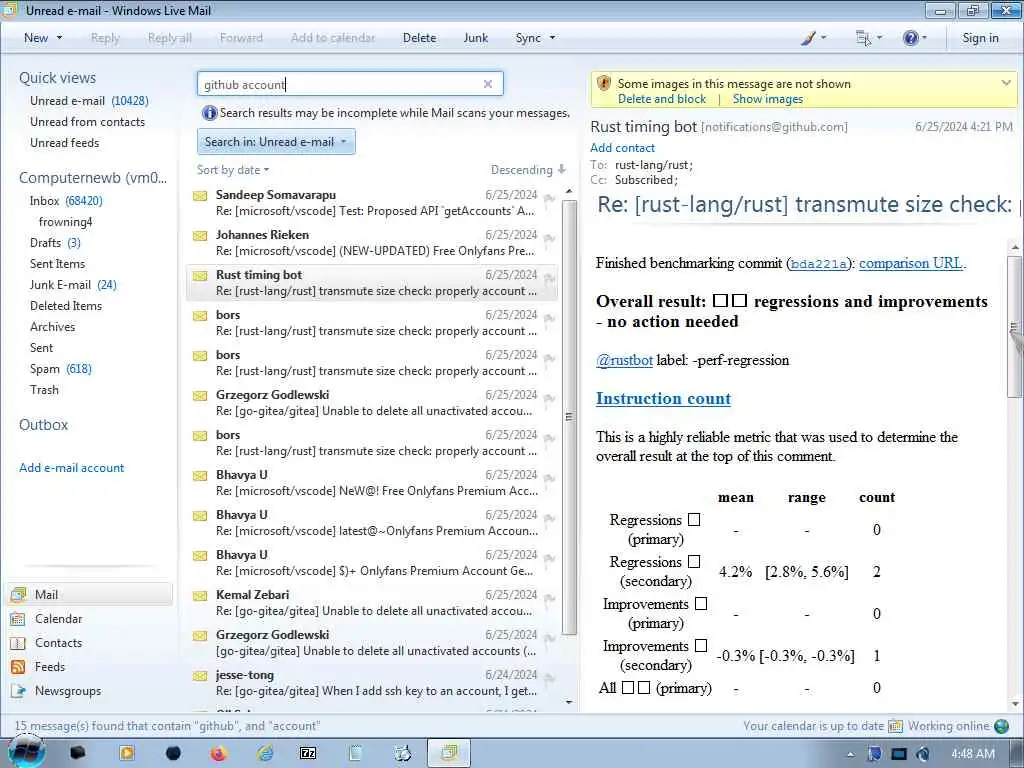1024x768 pixels.
Task: Expand the image warning bar chevron
Action: coord(1006,83)
